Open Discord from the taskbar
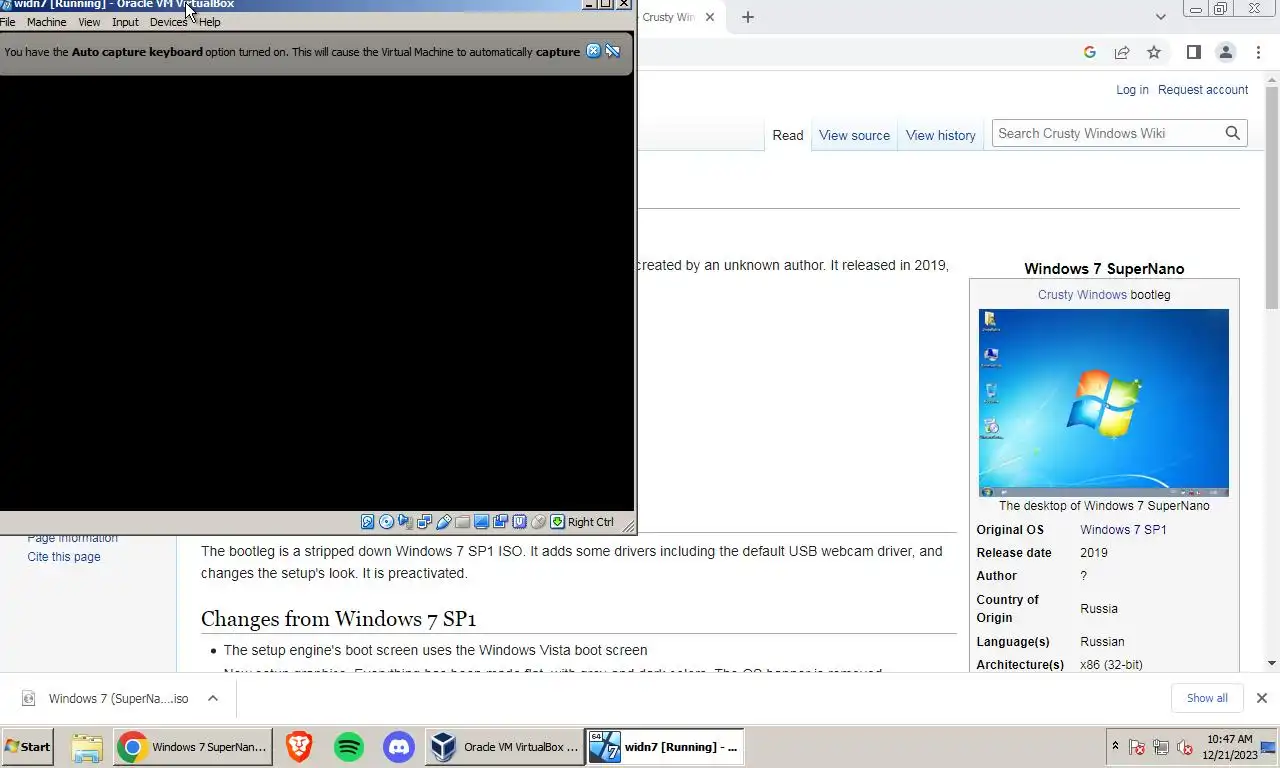This screenshot has height=768, width=1280. point(399,747)
